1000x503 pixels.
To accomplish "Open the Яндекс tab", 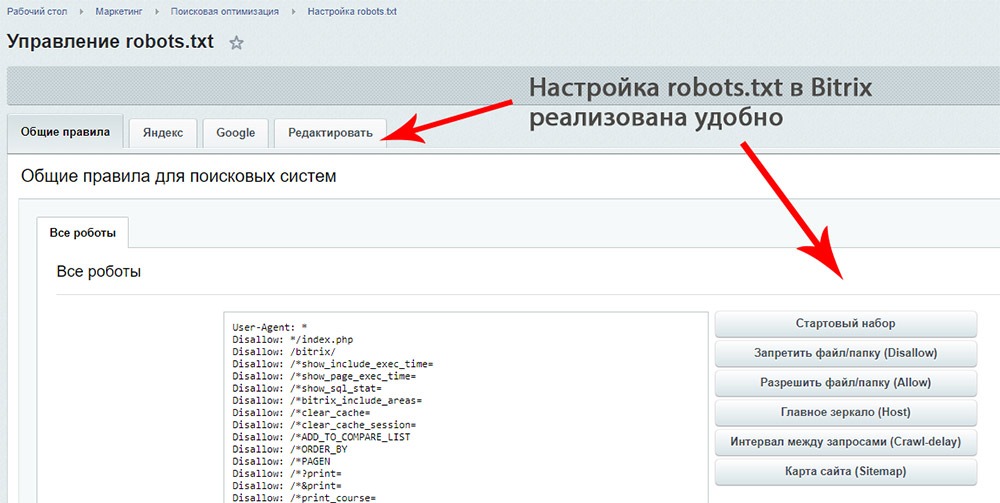I will 163,133.
